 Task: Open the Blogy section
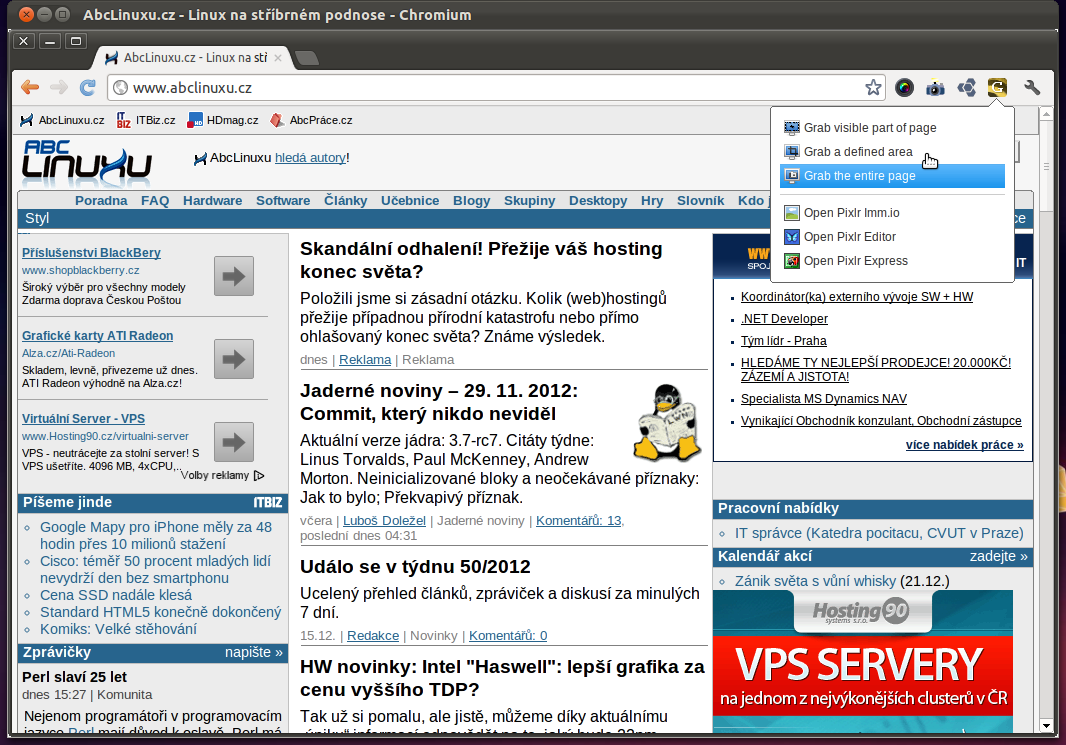[x=471, y=201]
